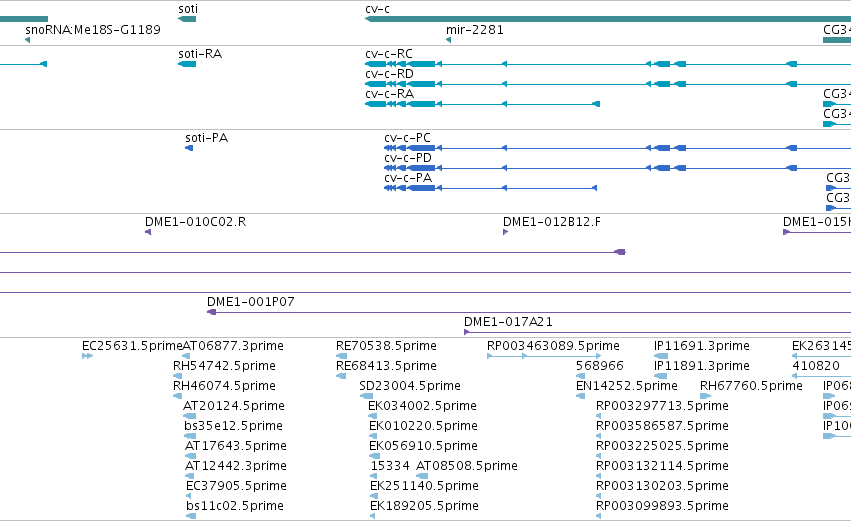Select the AT17643.5prime EST label

point(236,446)
